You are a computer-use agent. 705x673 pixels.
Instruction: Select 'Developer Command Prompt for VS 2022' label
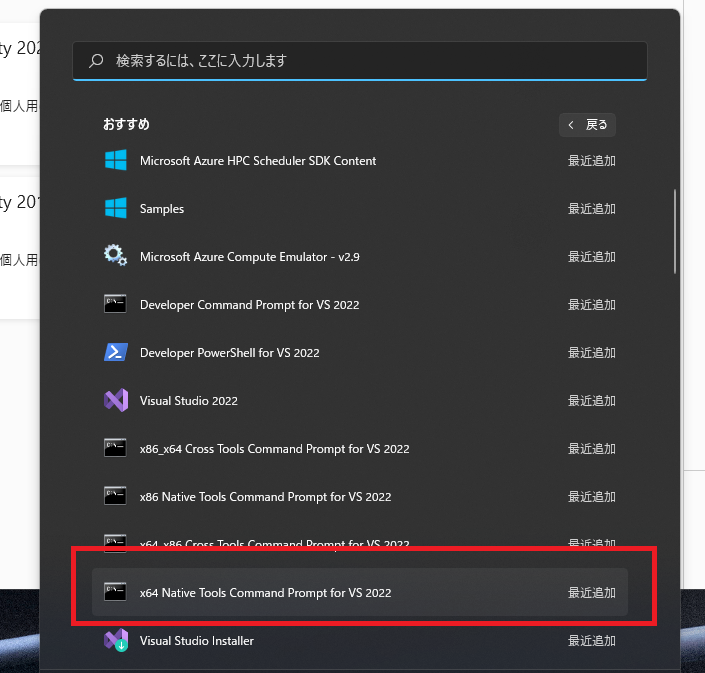pos(250,305)
